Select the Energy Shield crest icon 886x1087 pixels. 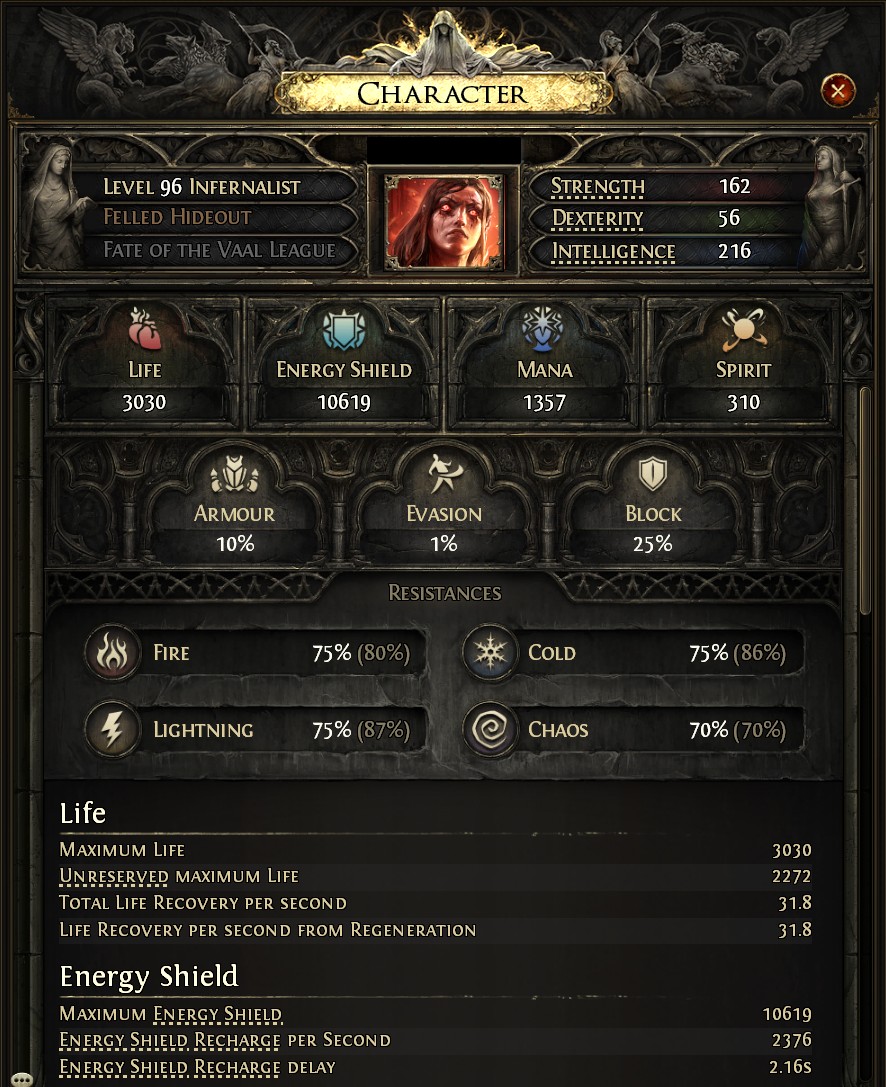(344, 329)
